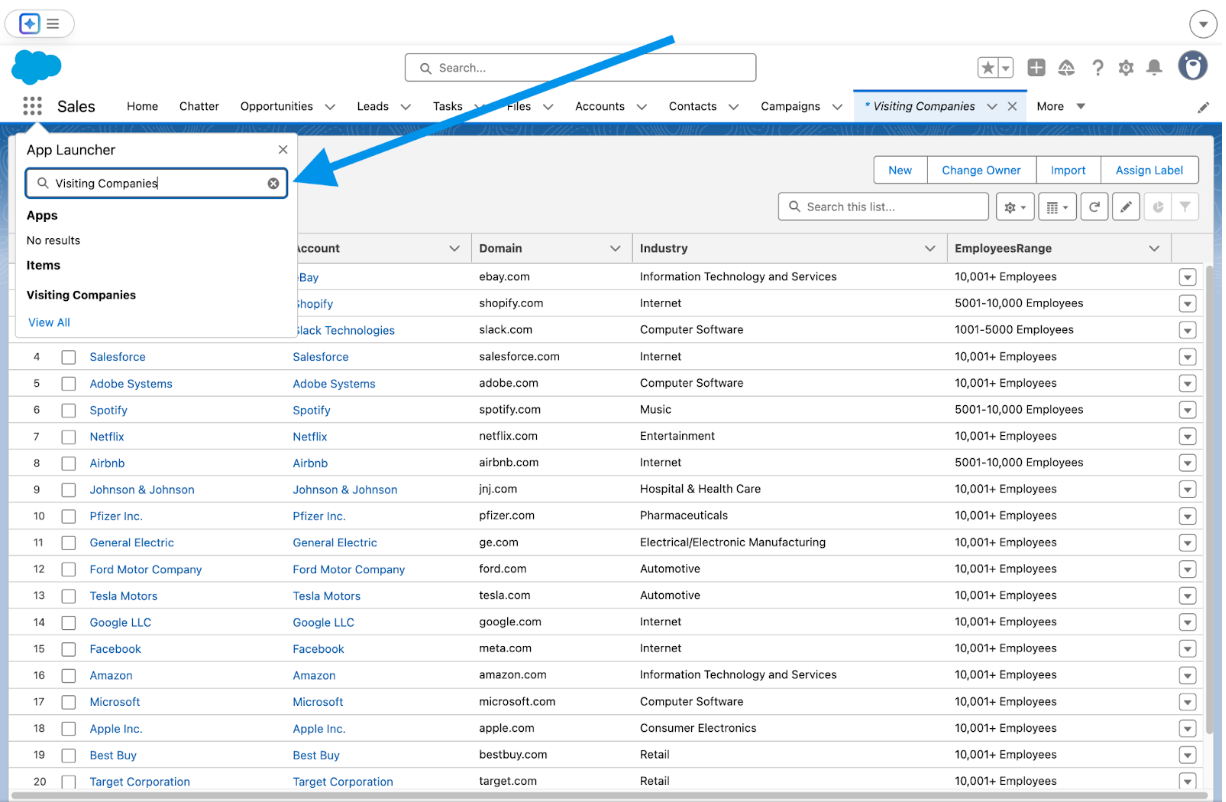Click the Search this list field

(x=883, y=207)
